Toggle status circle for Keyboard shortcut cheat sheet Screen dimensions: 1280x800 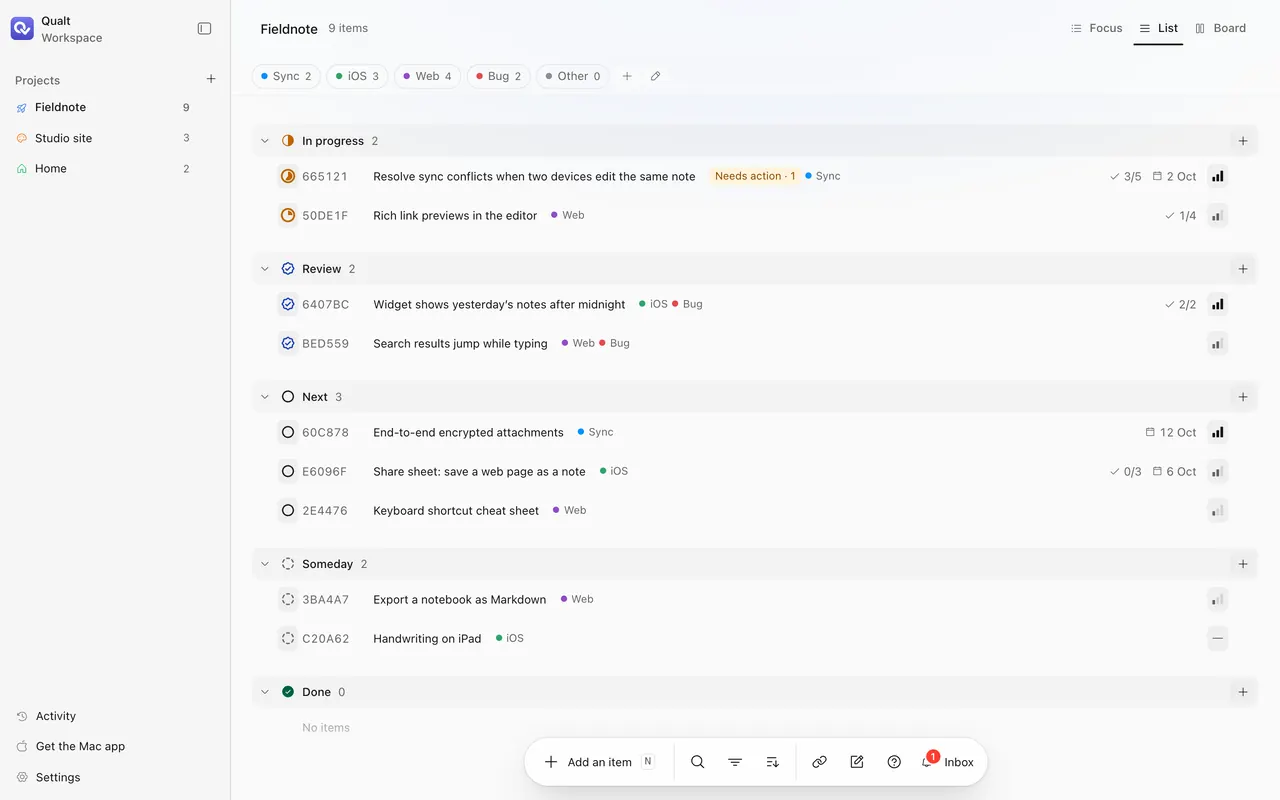coord(288,510)
